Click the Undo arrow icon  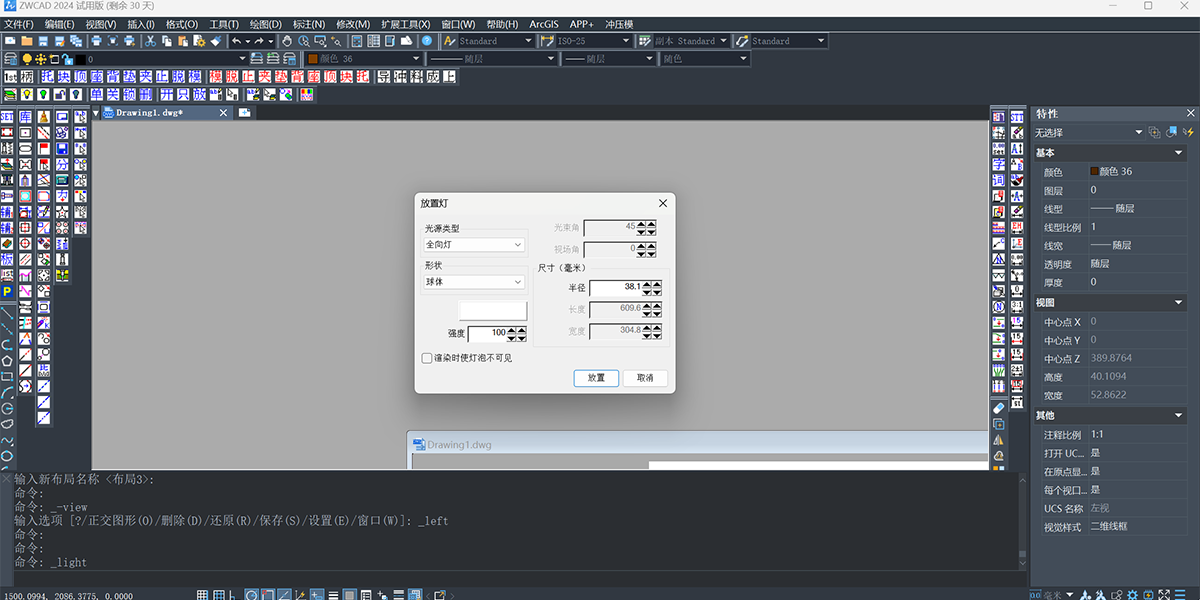point(236,41)
